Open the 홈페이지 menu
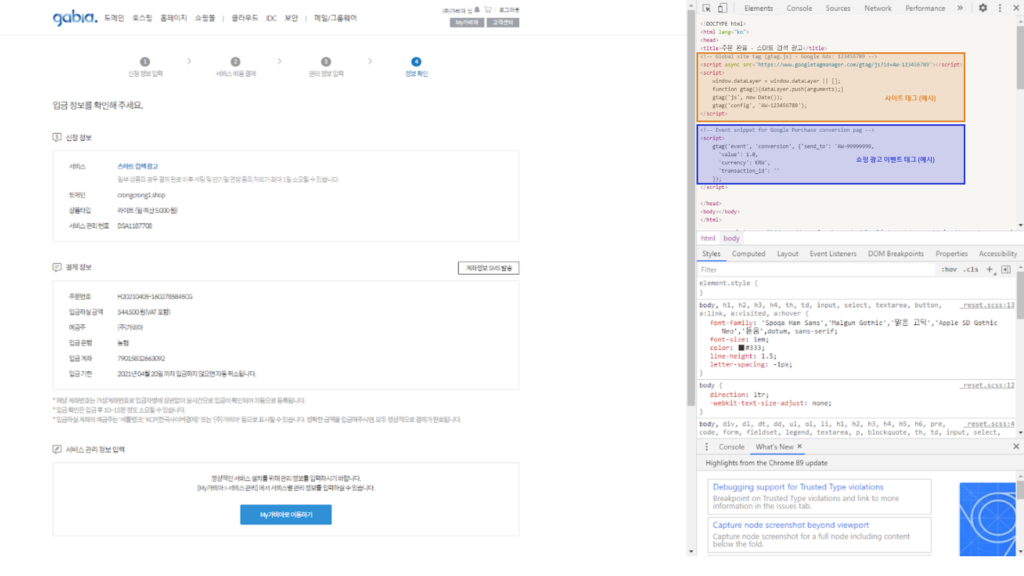 pyautogui.click(x=173, y=18)
